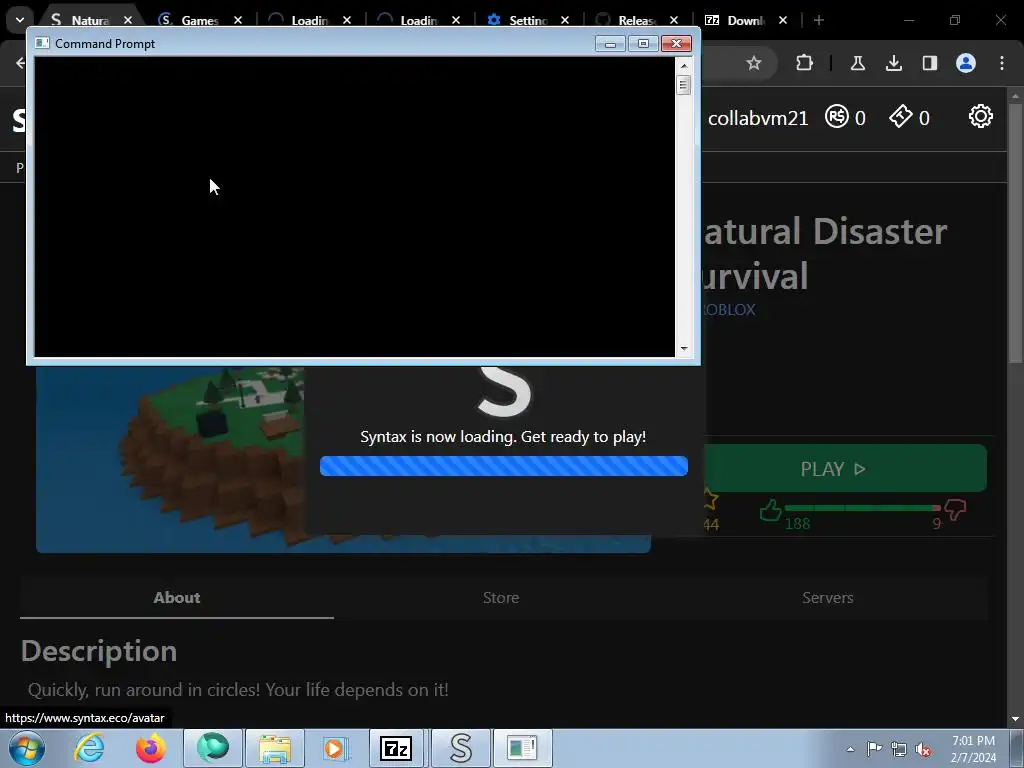Click the collabvm21 username link
This screenshot has width=1024, height=768.
click(x=758, y=118)
